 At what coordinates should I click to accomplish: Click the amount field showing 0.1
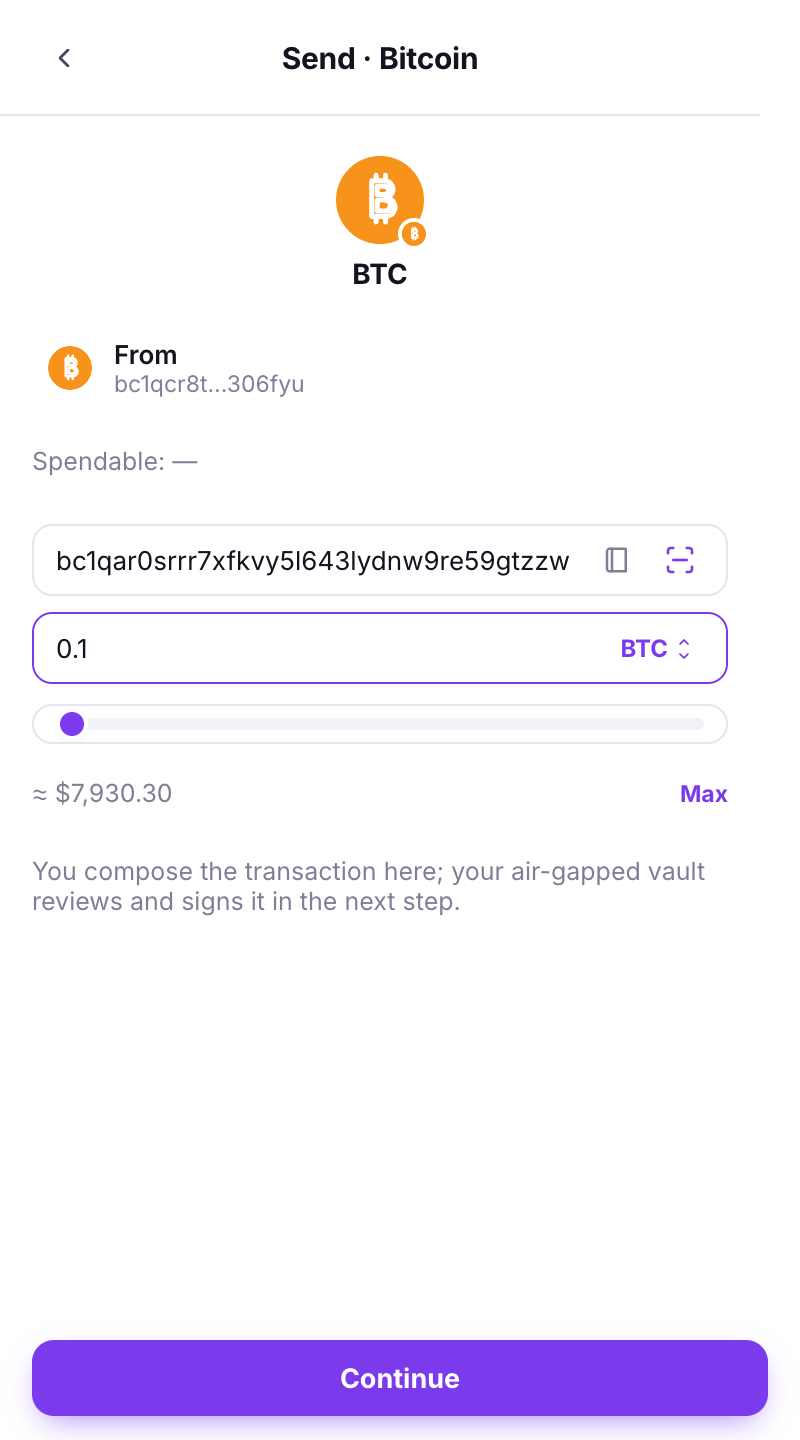pyautogui.click(x=380, y=648)
